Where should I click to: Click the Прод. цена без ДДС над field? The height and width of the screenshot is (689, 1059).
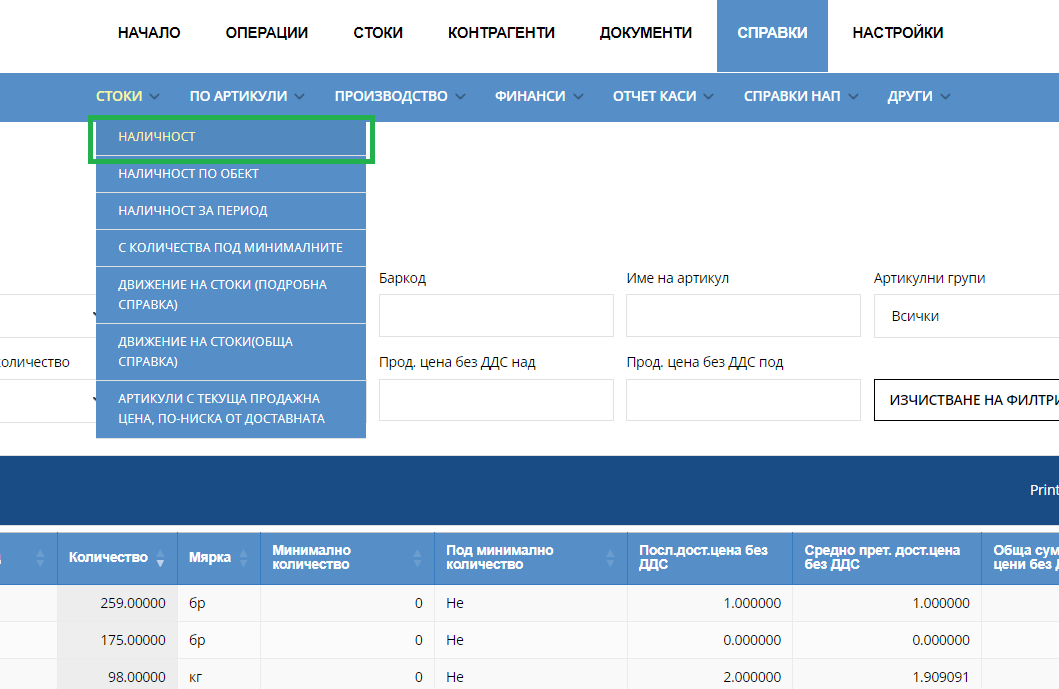(x=496, y=400)
